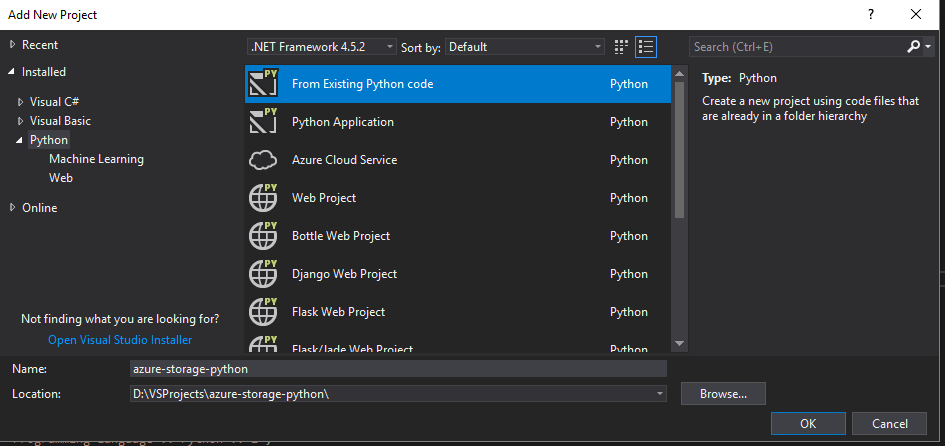The height and width of the screenshot is (446, 945).
Task: Select Flask Web Project template name
Action: (339, 312)
